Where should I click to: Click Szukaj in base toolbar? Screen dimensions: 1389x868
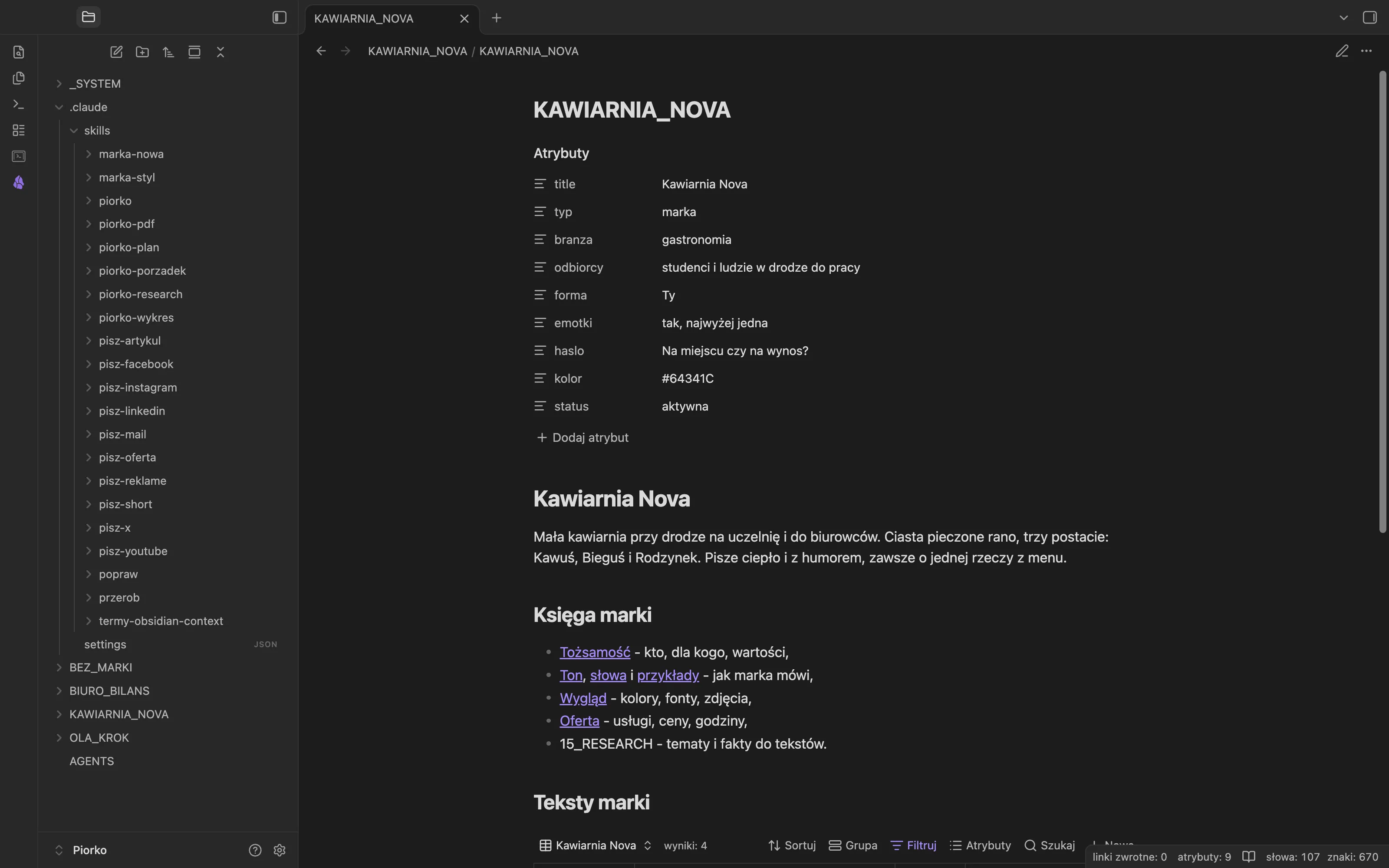point(1049,845)
